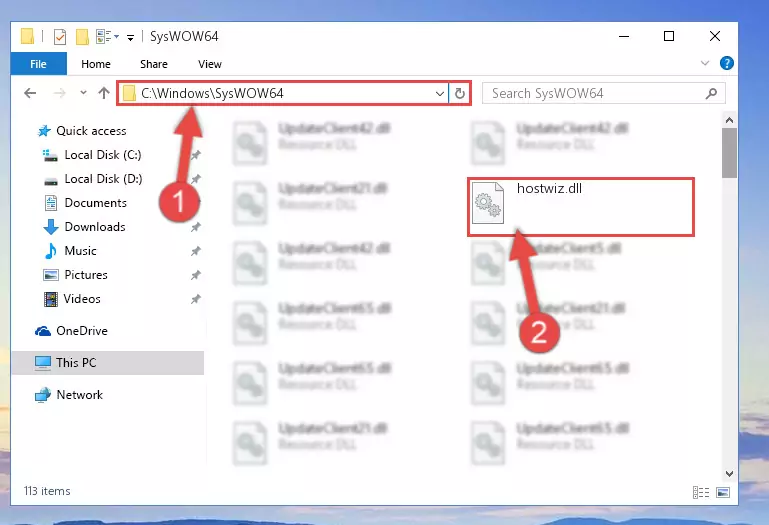
Task: Expand Customize Quick Access Toolbar arrow
Action: click(x=130, y=37)
